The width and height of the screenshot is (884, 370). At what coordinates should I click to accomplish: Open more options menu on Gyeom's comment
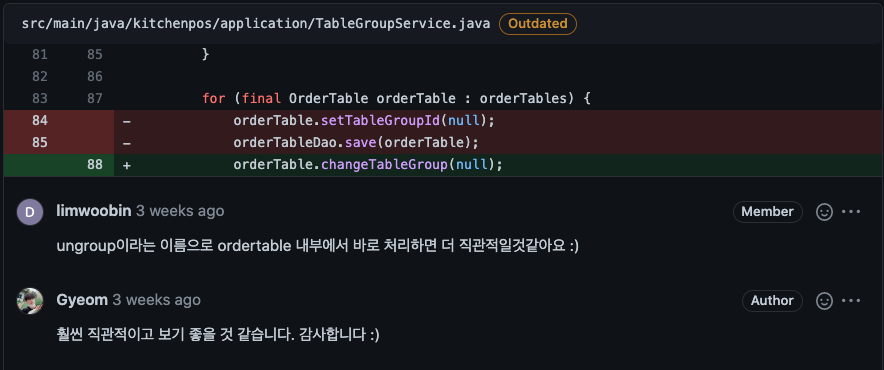click(851, 301)
